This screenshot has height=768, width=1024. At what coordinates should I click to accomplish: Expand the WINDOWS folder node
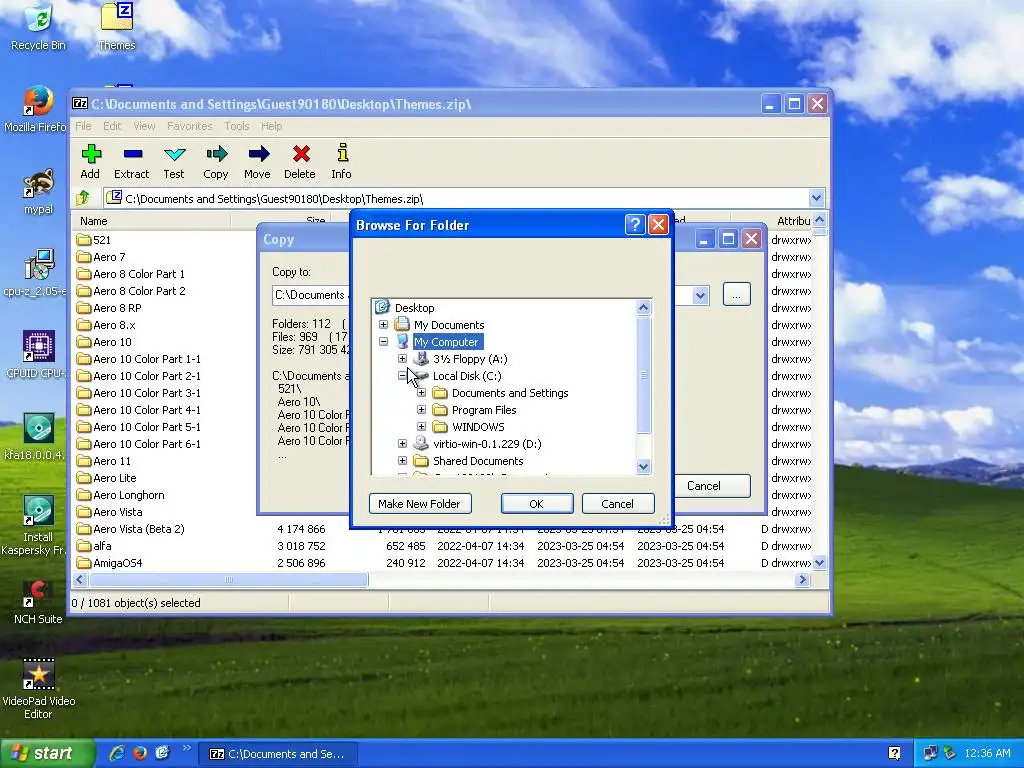click(x=421, y=426)
